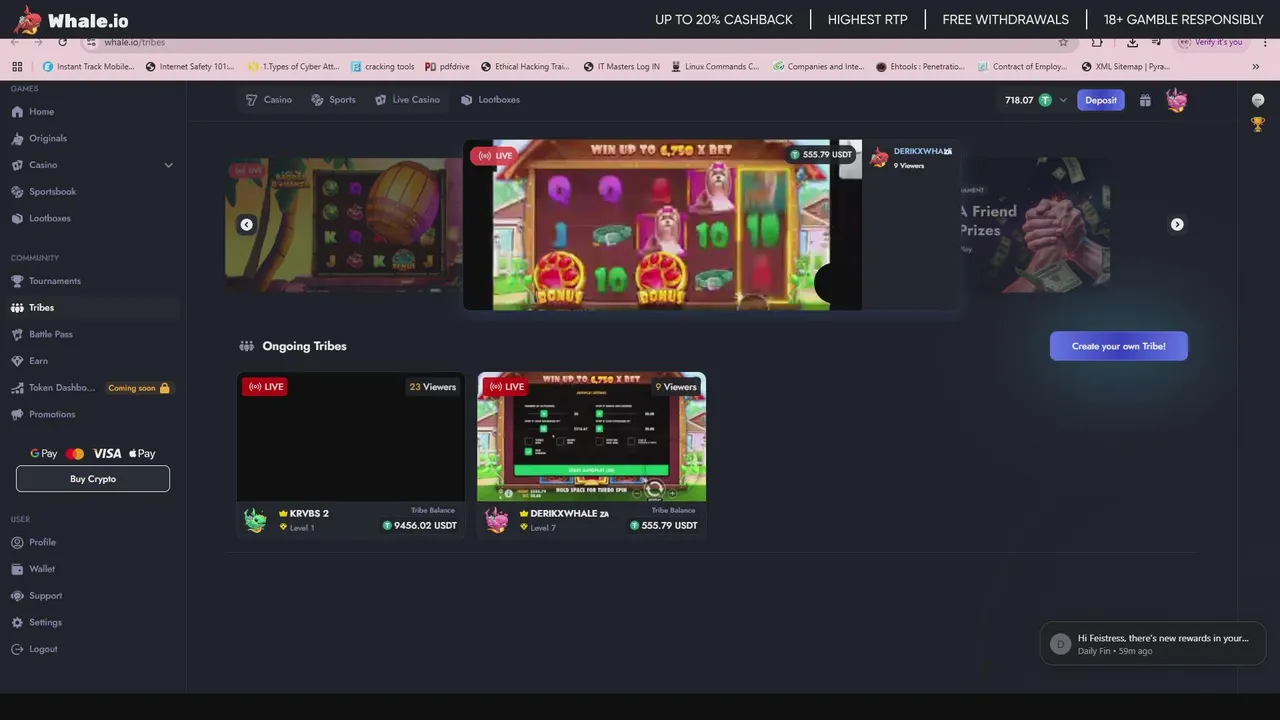Image resolution: width=1280 pixels, height=720 pixels.
Task: Click the DERIKXWHALE ZA tribe avatar
Action: click(497, 520)
